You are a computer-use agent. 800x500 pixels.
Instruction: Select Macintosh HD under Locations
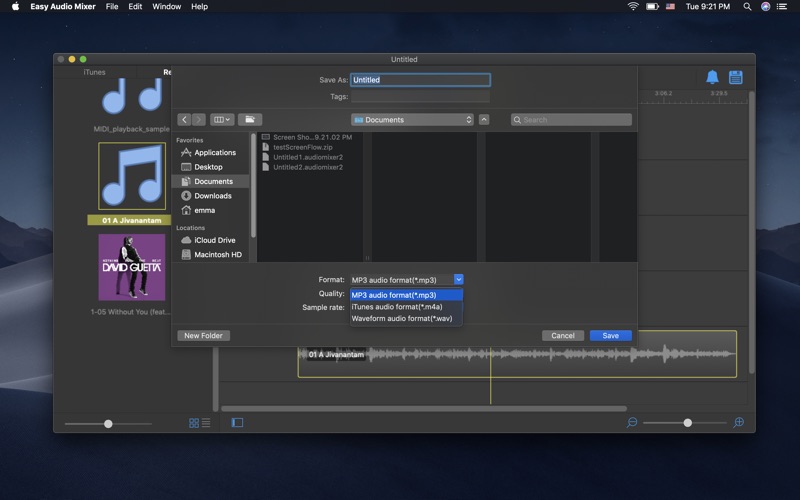(212, 254)
